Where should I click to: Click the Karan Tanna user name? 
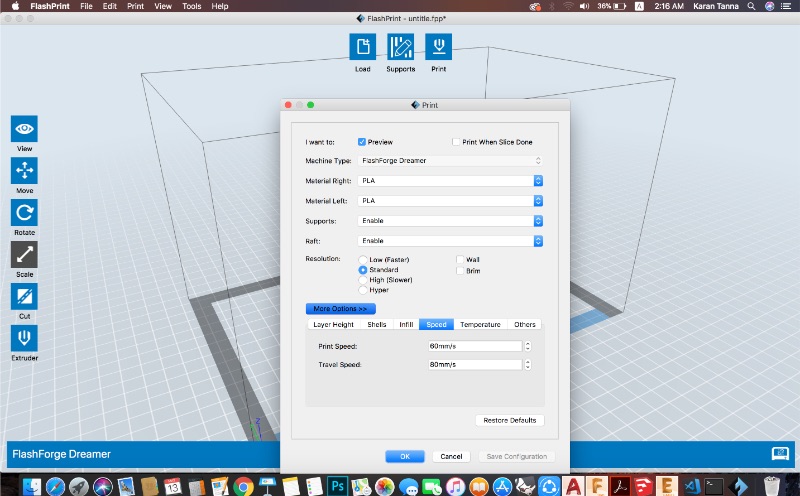715,6
